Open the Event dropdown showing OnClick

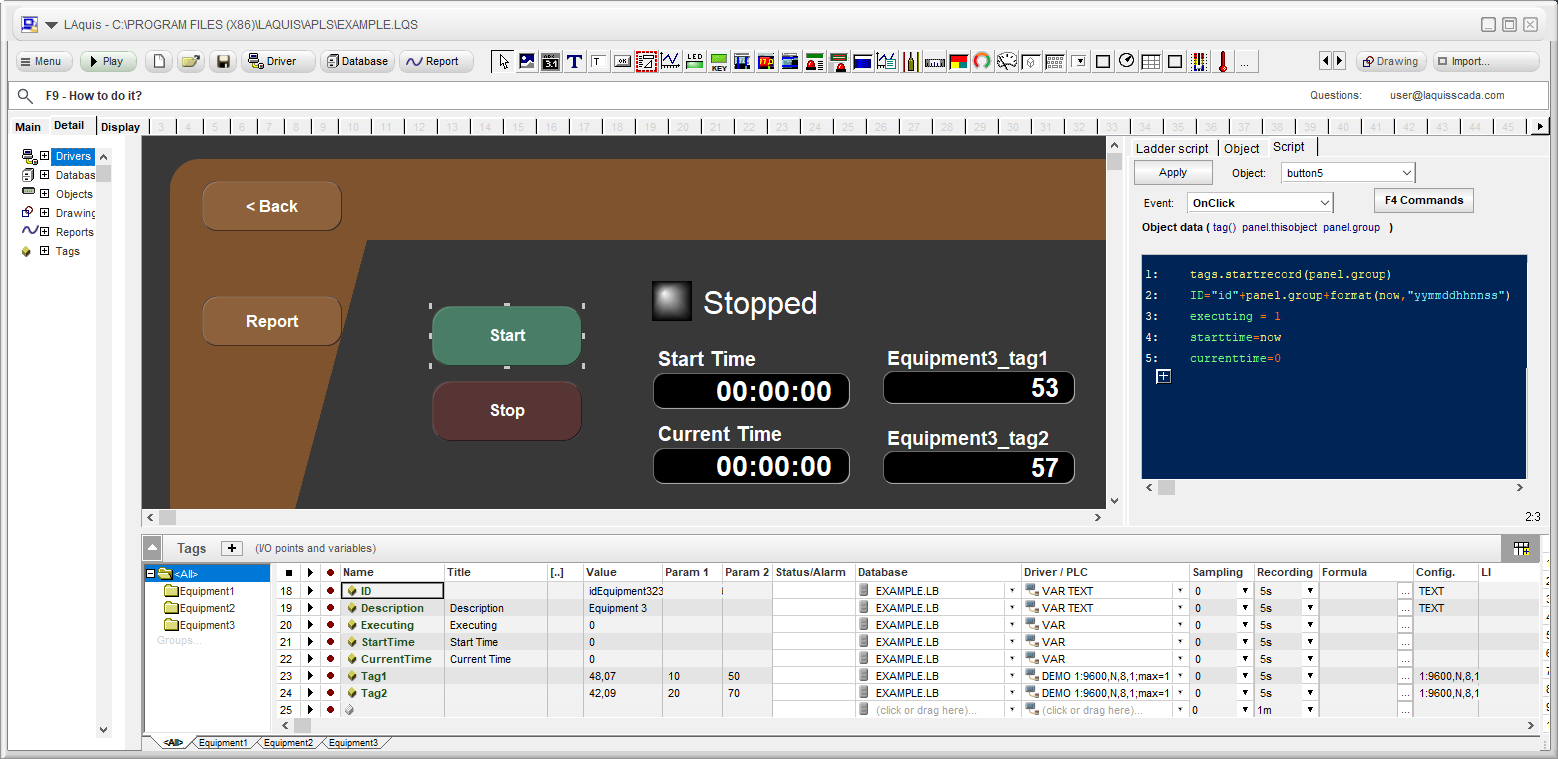click(1260, 203)
